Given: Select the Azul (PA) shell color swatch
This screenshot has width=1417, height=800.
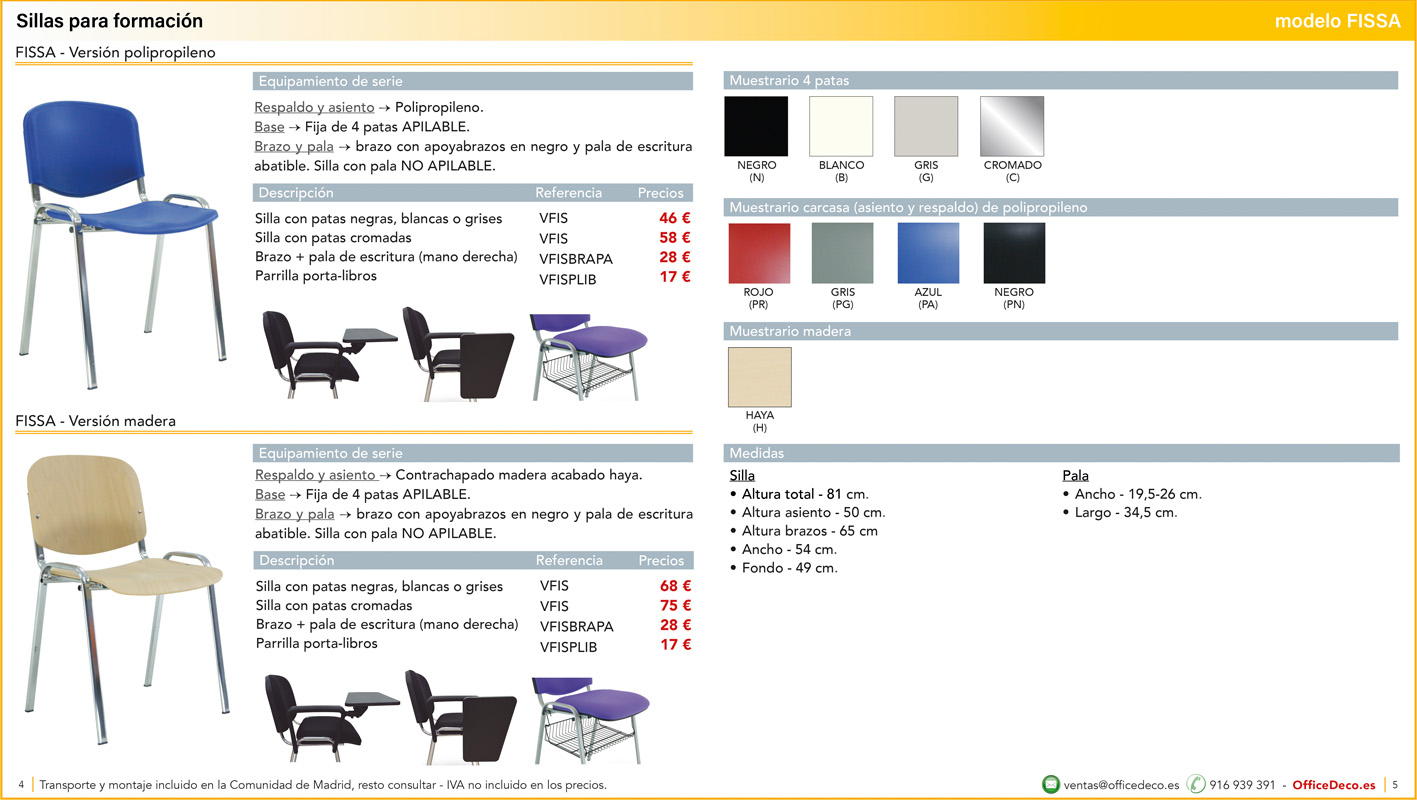Looking at the screenshot, I should [928, 253].
